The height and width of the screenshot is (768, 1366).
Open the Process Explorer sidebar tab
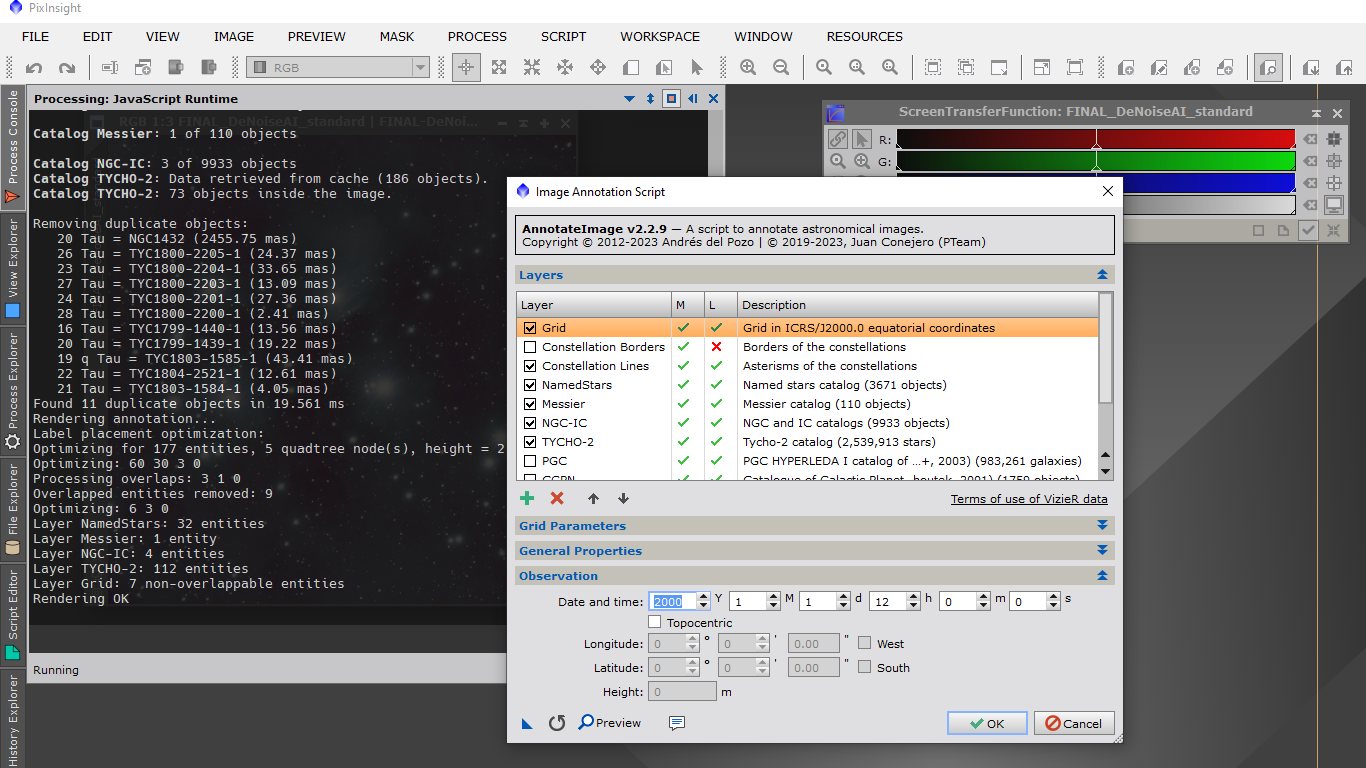coord(13,392)
